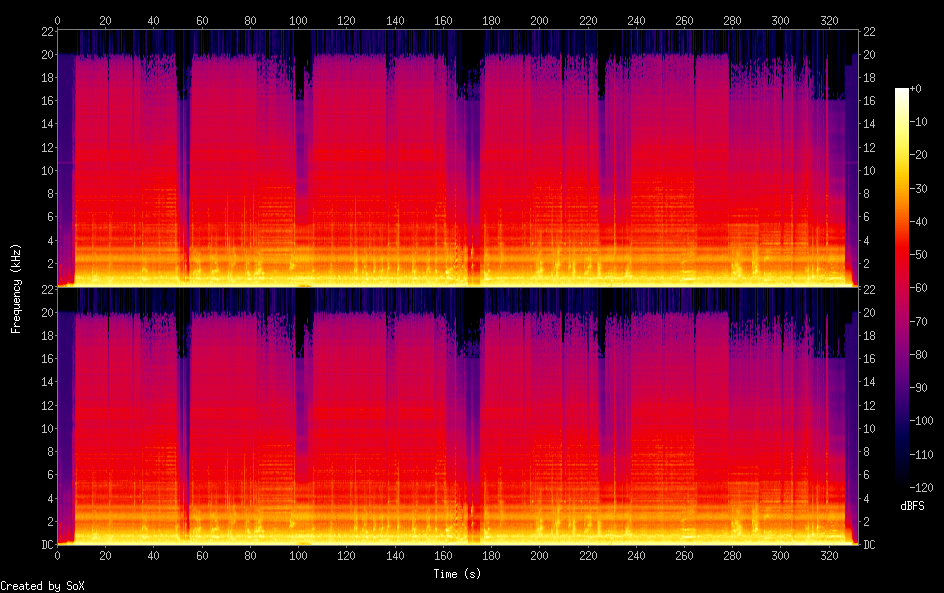Click the "Frequency (kHz)" axis label
The height and width of the screenshot is (593, 944).
16,287
